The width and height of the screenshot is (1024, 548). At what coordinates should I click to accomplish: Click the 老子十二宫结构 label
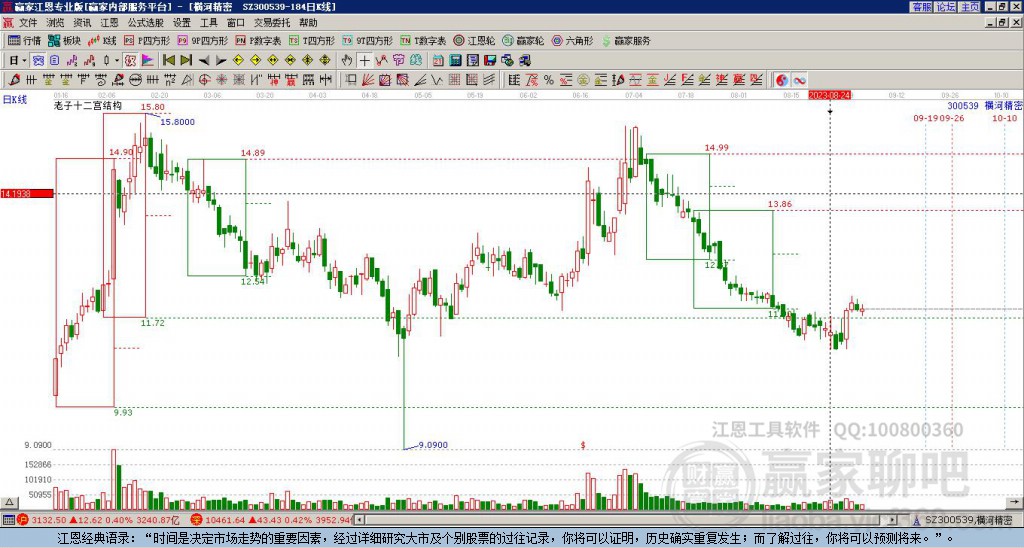[x=88, y=105]
